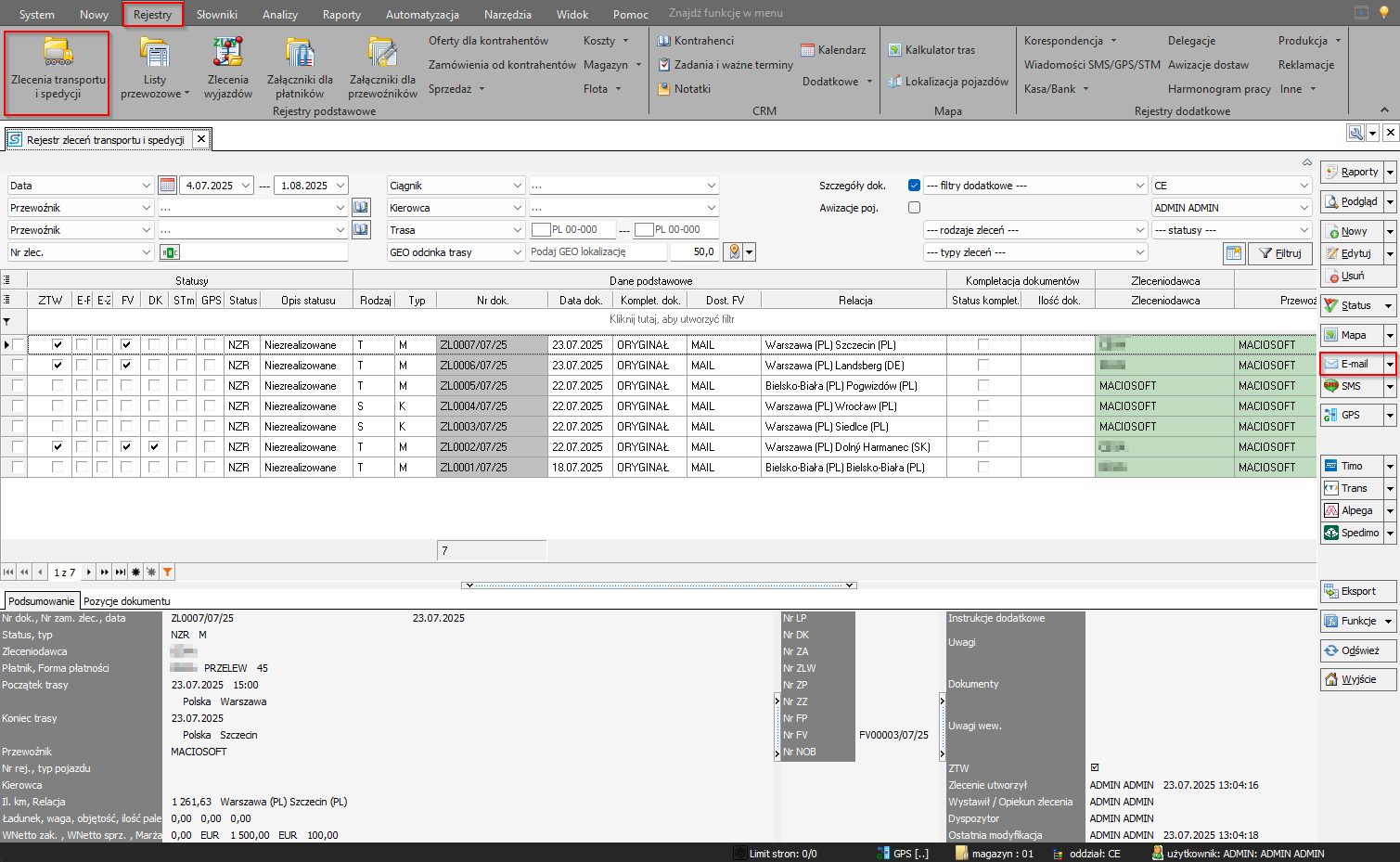Toggle the Szczegóły dok. checkbox
1400x862 pixels.
coord(914,186)
